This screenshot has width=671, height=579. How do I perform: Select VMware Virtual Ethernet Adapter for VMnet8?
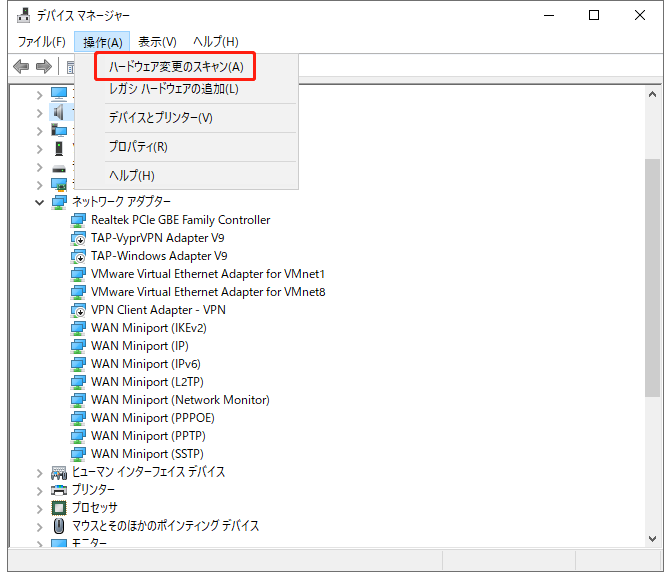click(x=207, y=292)
